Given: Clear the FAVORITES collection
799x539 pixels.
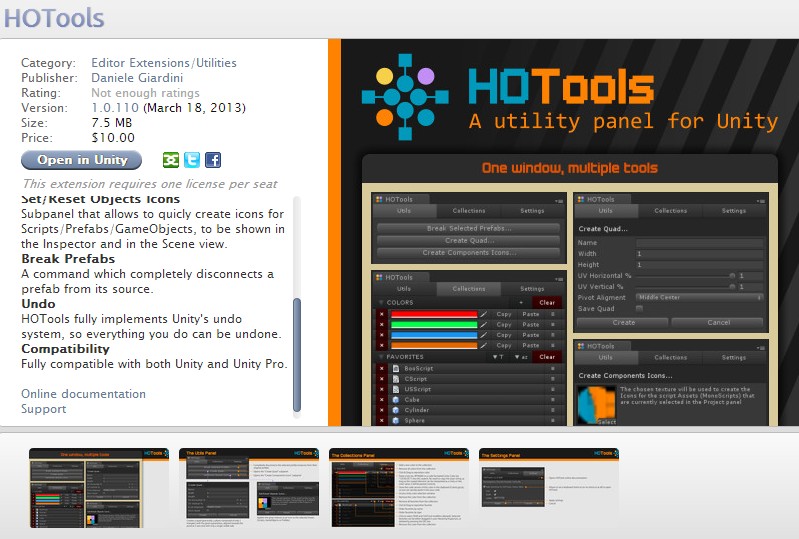Looking at the screenshot, I should (x=547, y=357).
